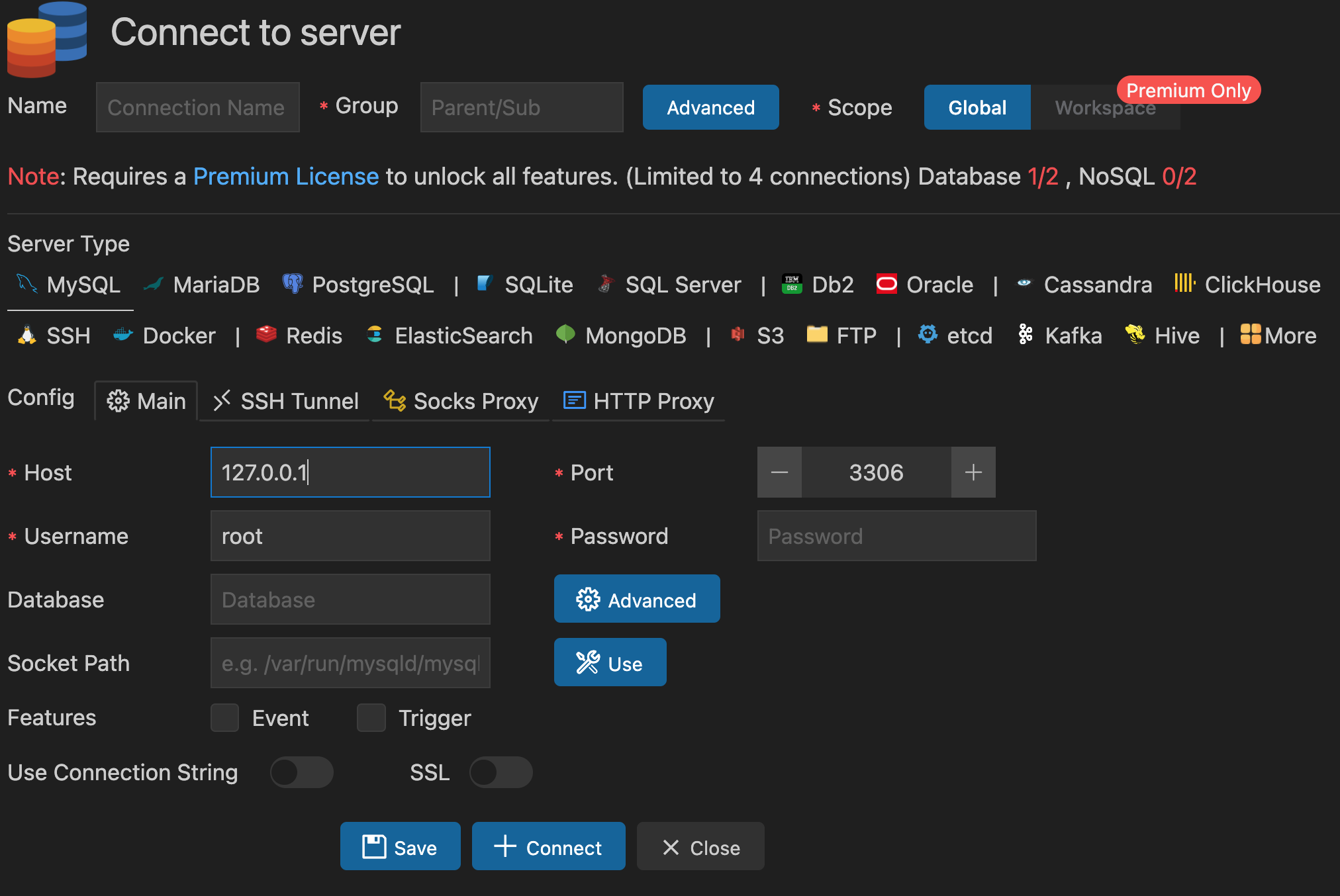Check the Trigger feature checkbox
This screenshot has height=896, width=1340.
371,717
